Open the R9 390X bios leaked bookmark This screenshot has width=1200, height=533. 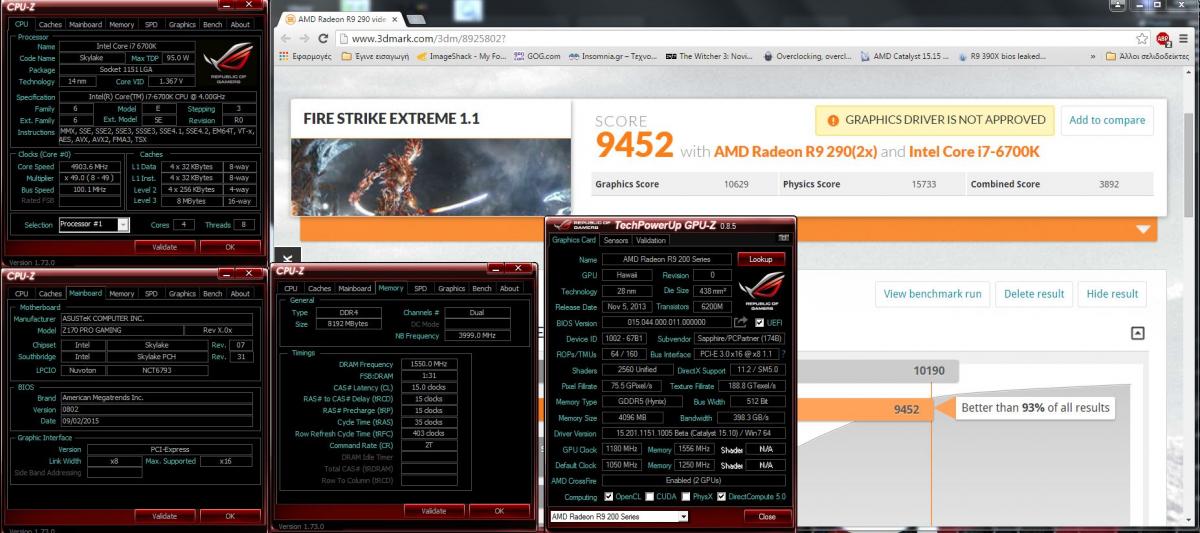pyautogui.click(x=1004, y=56)
